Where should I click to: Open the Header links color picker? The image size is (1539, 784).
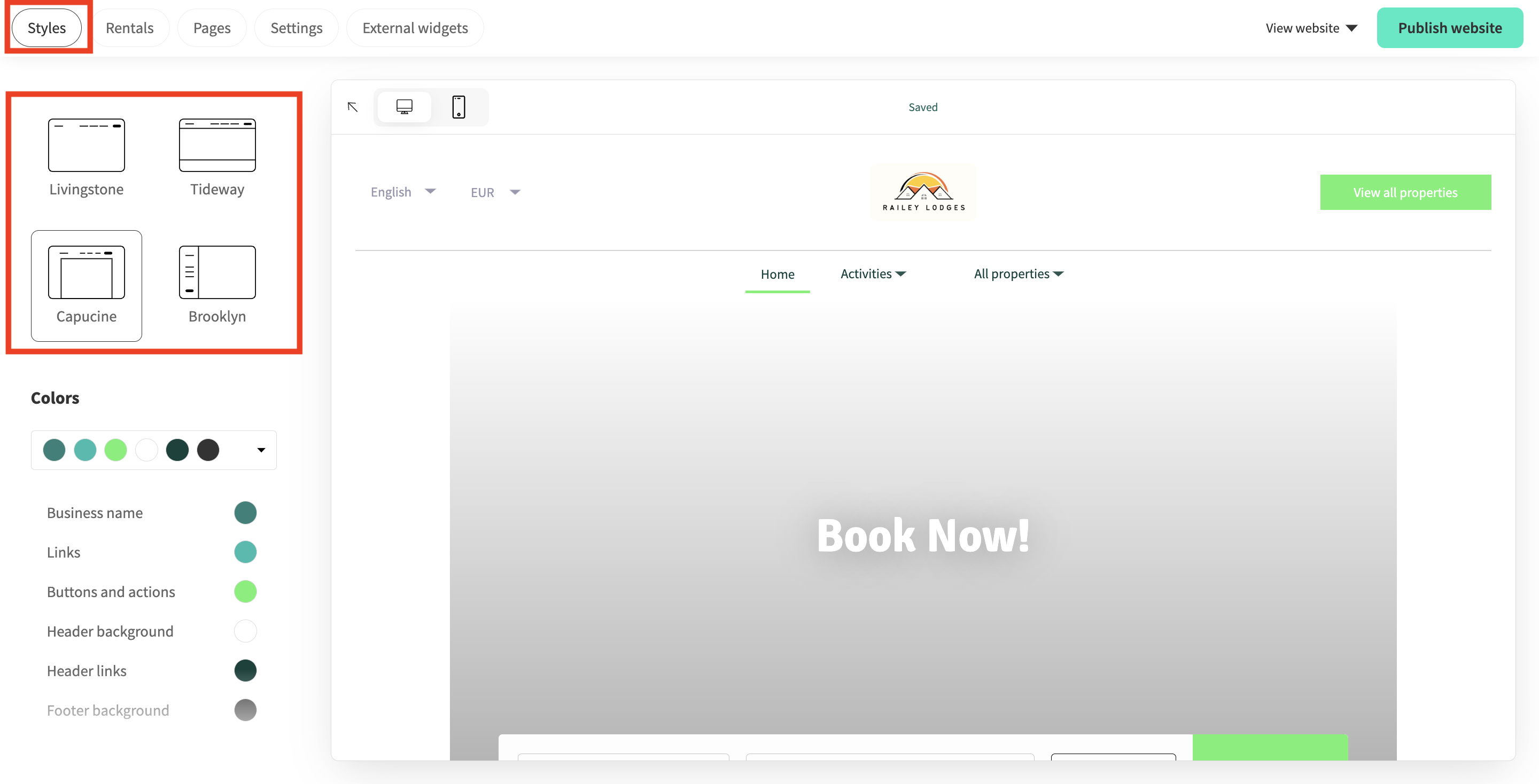pyautogui.click(x=245, y=671)
